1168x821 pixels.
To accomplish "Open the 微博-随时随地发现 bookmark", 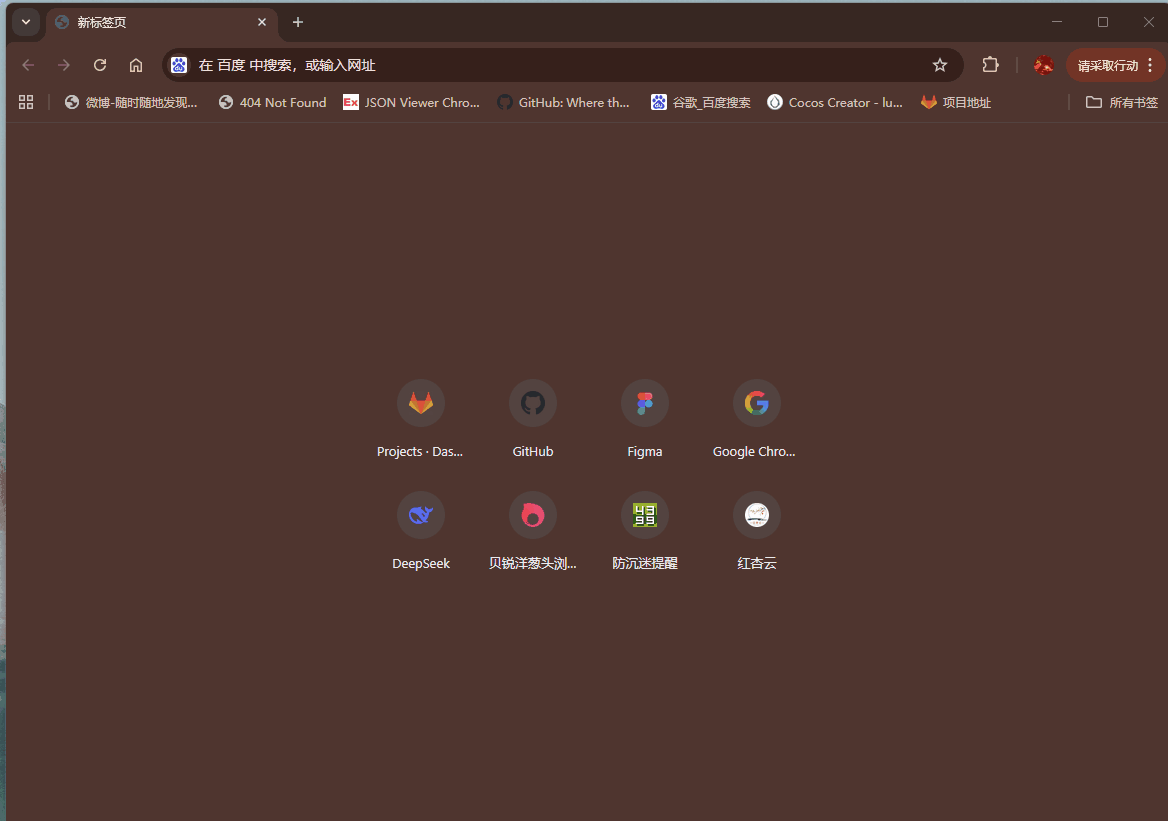I will tap(131, 102).
